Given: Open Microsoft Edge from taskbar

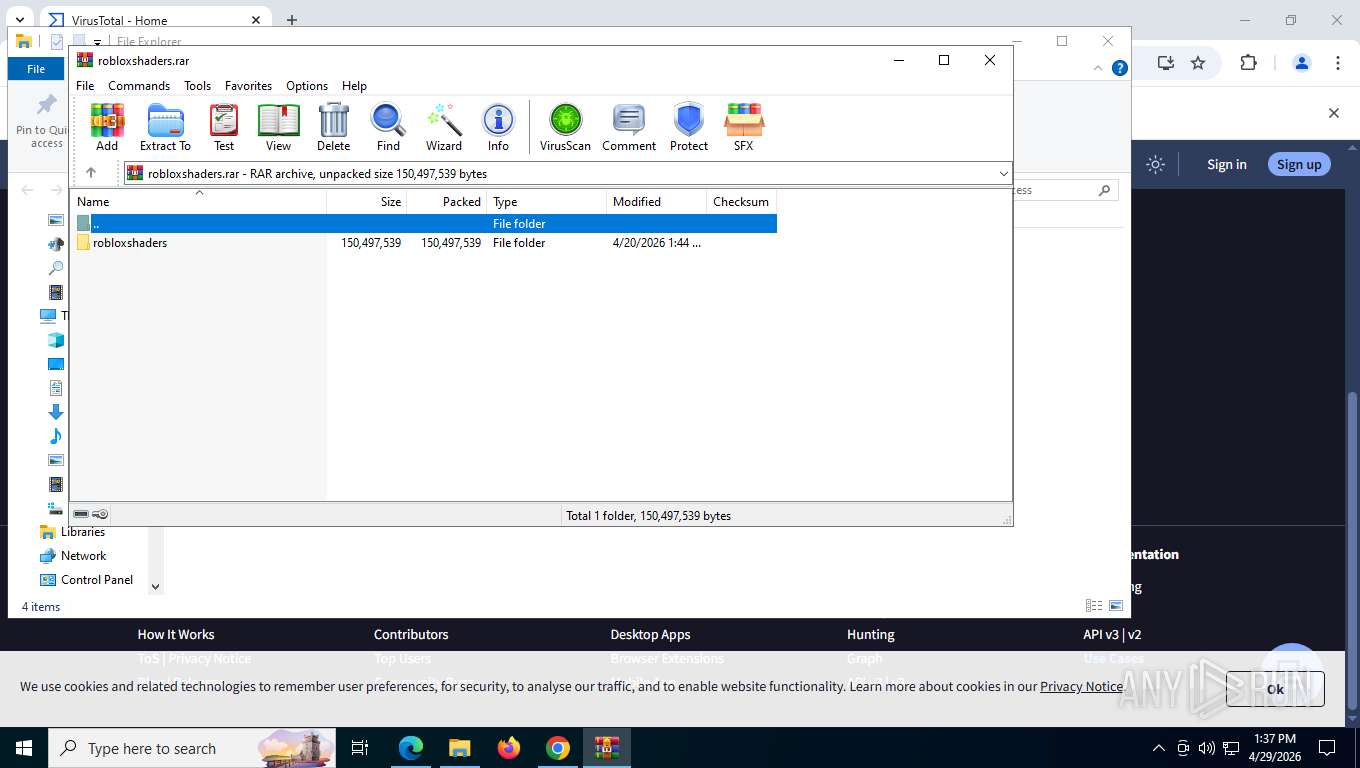Looking at the screenshot, I should pyautogui.click(x=411, y=748).
